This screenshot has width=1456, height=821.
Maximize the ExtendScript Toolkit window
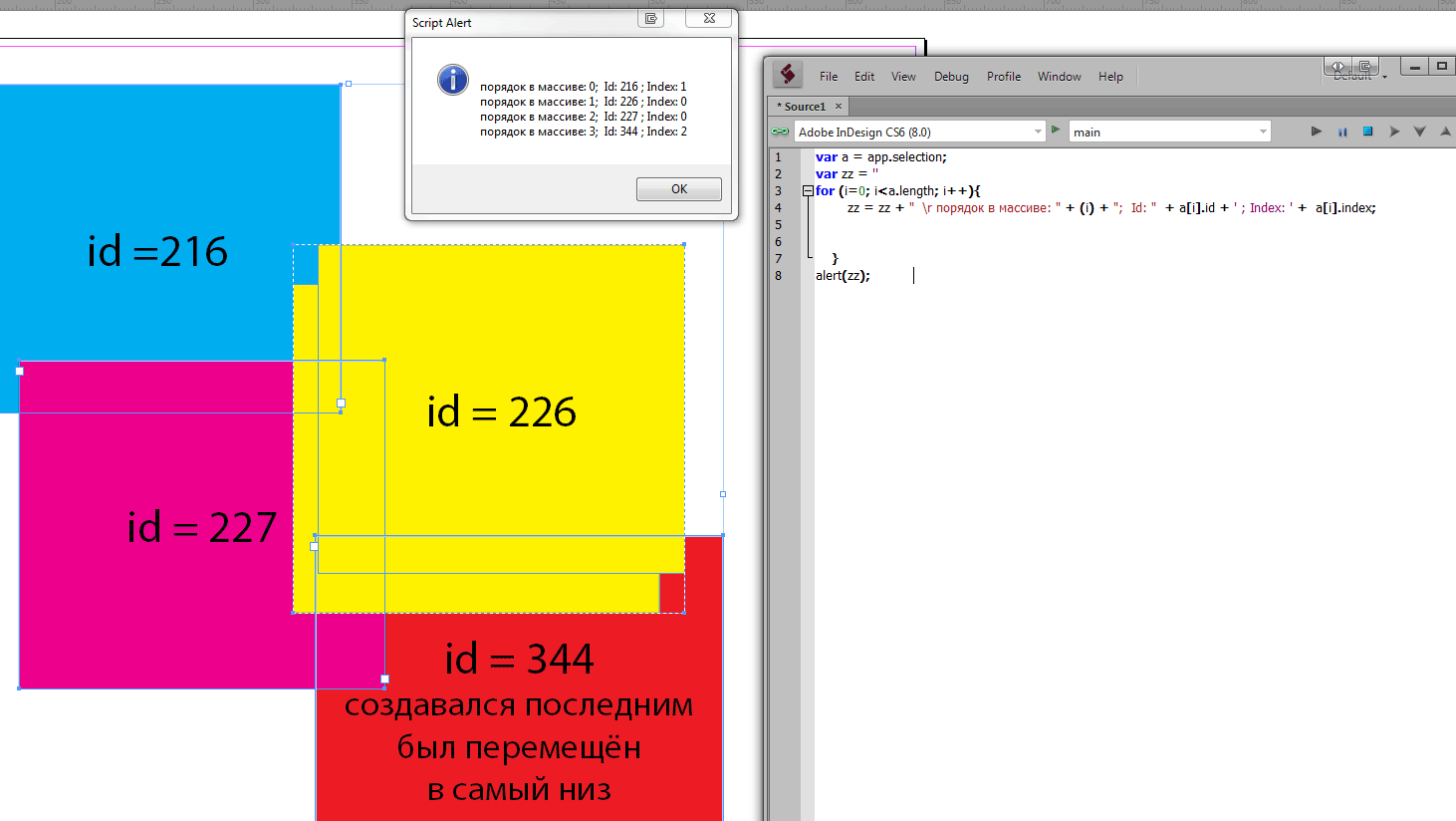(x=1441, y=66)
